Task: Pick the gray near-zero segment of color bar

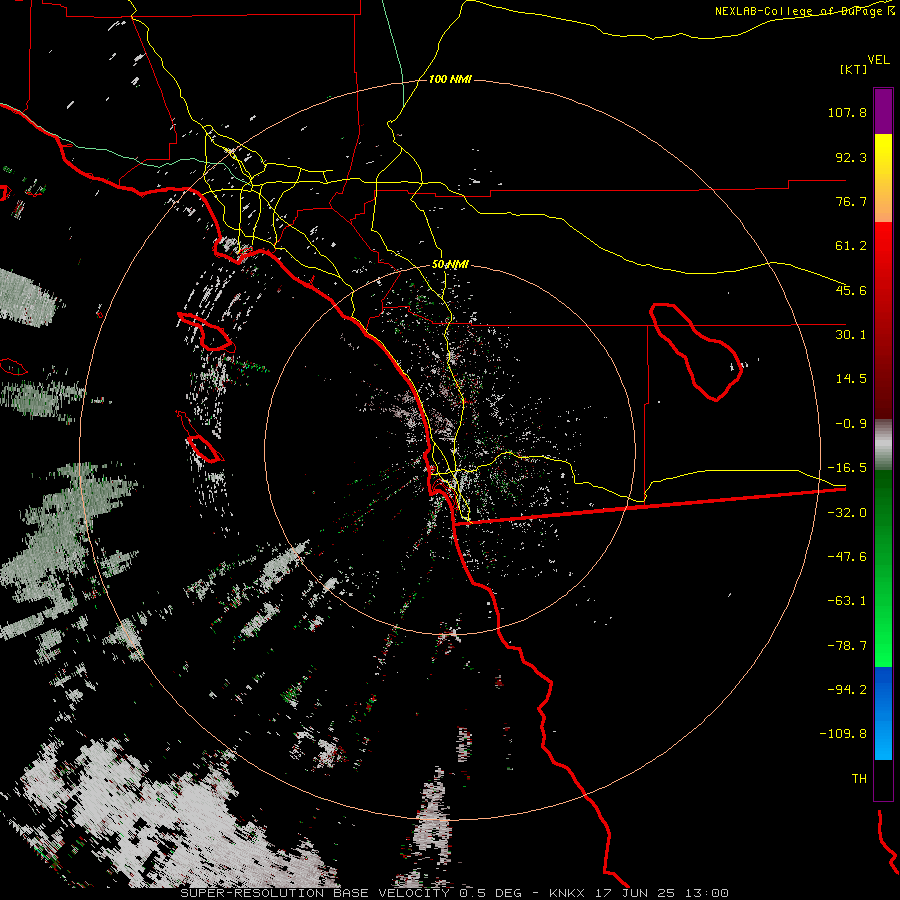Action: tap(883, 444)
